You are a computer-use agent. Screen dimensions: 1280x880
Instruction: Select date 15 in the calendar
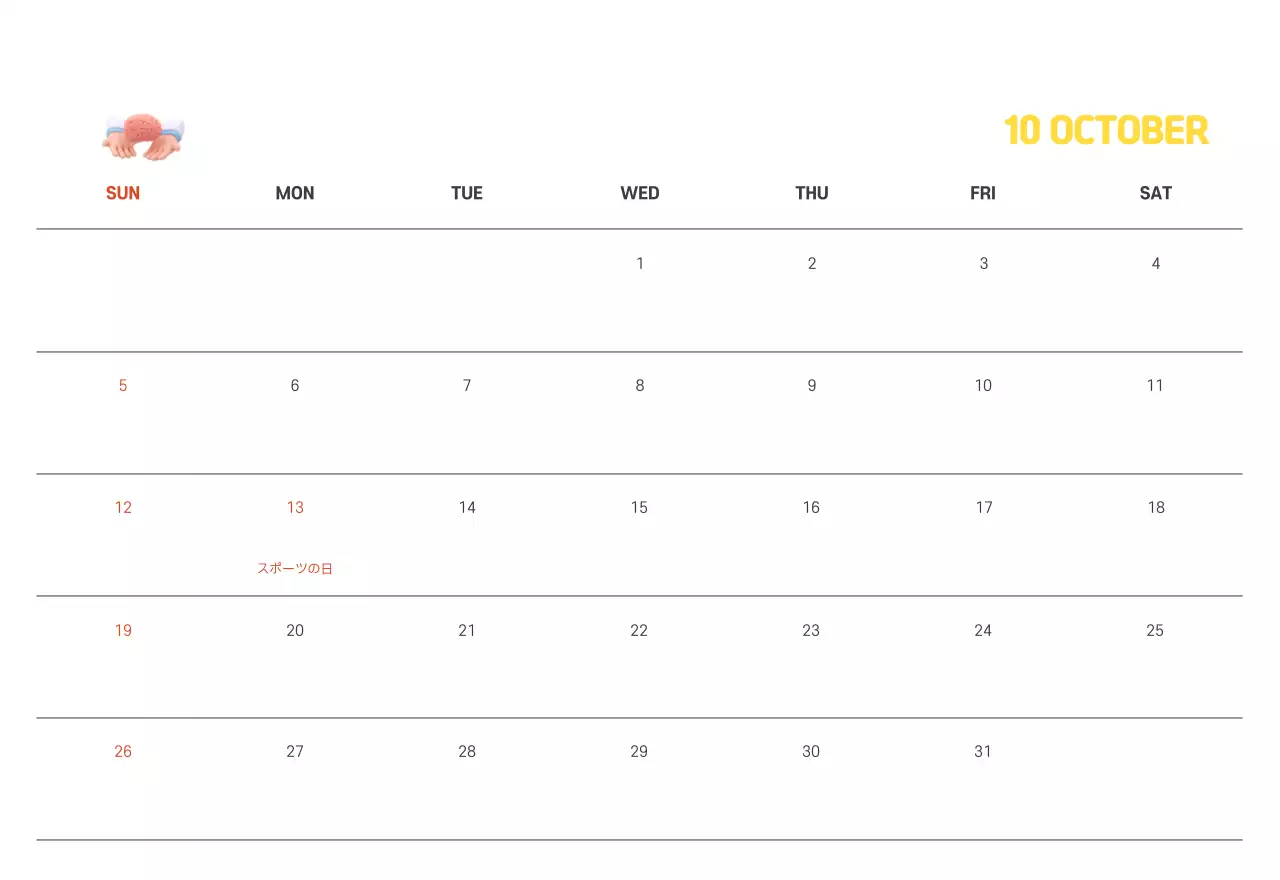pyautogui.click(x=639, y=508)
